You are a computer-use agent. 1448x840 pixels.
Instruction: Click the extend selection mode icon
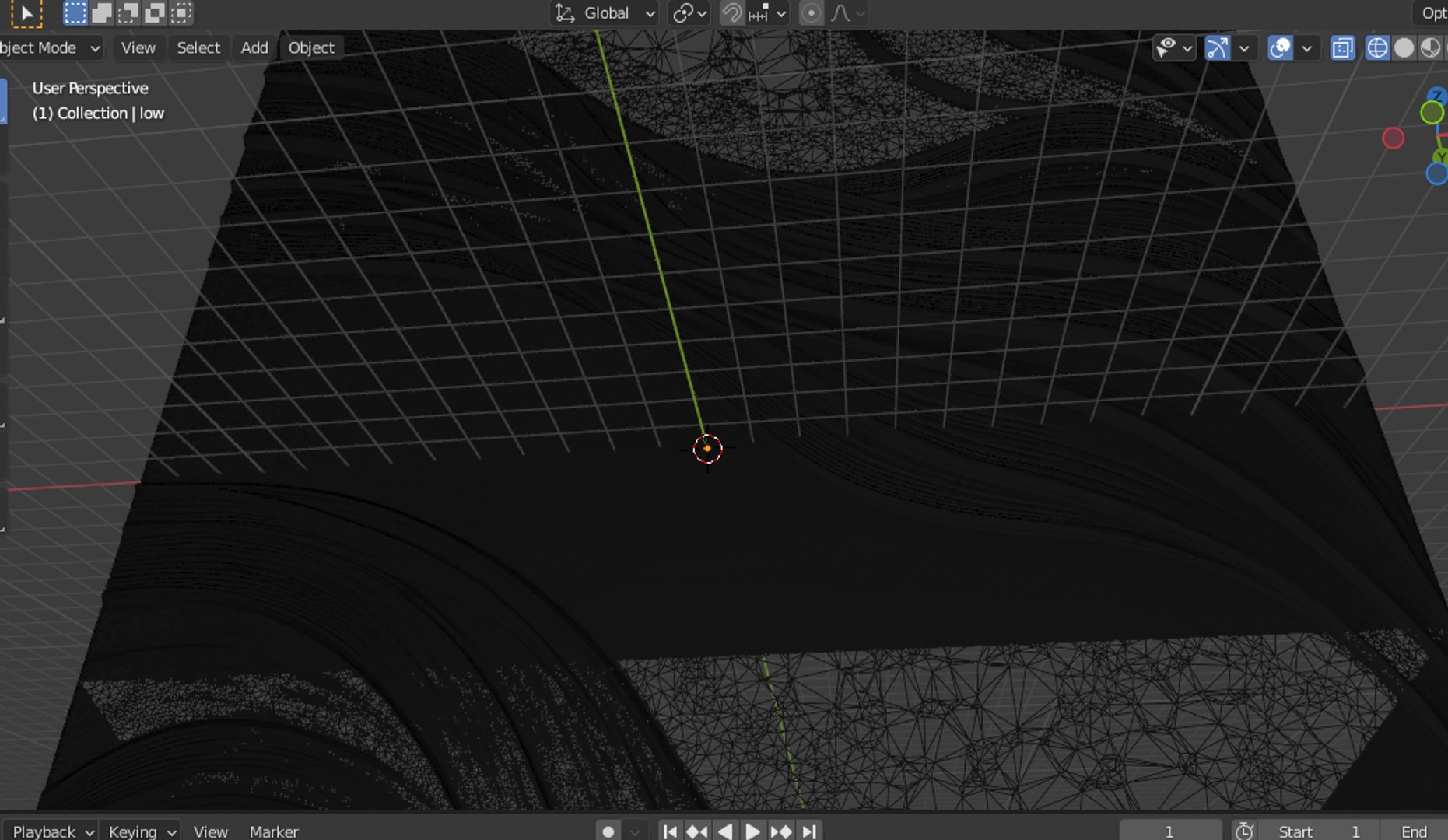coord(101,13)
